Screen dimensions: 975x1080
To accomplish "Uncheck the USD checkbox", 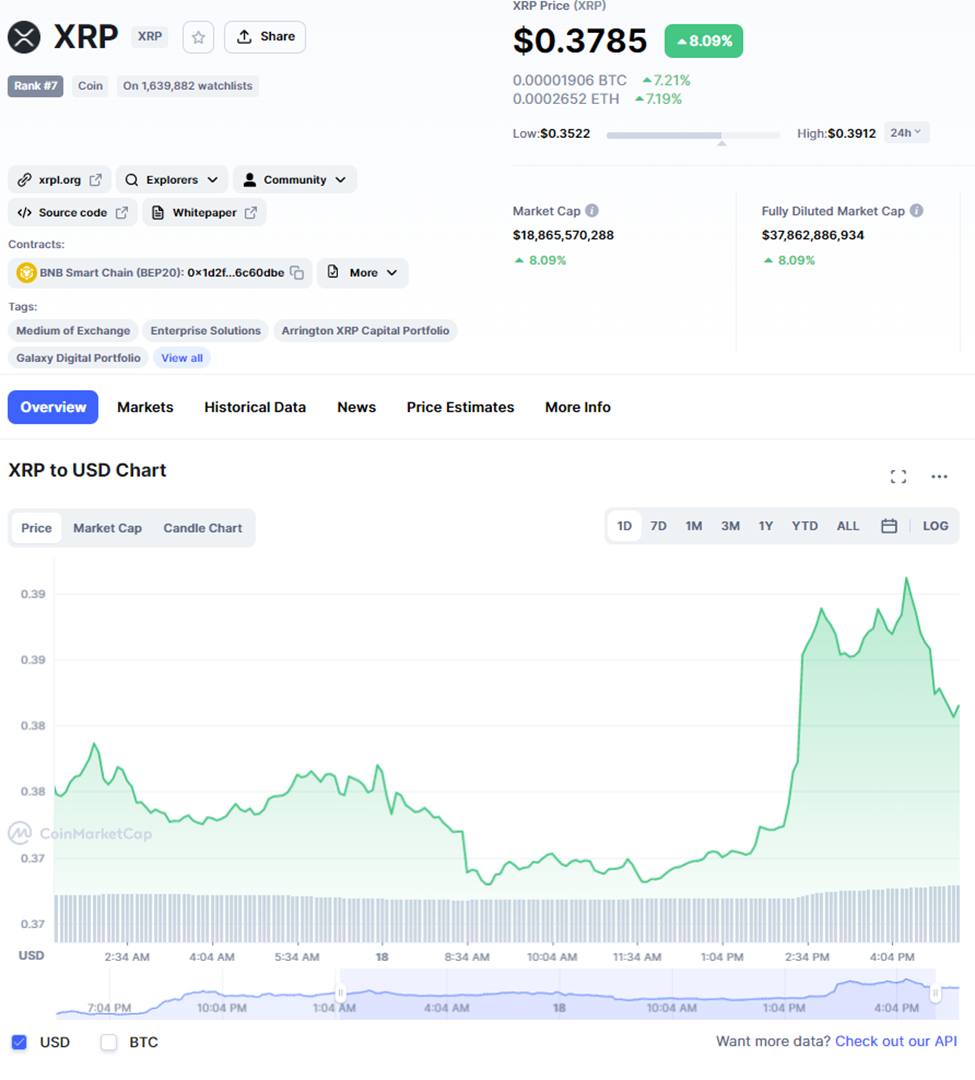I will [19, 1042].
